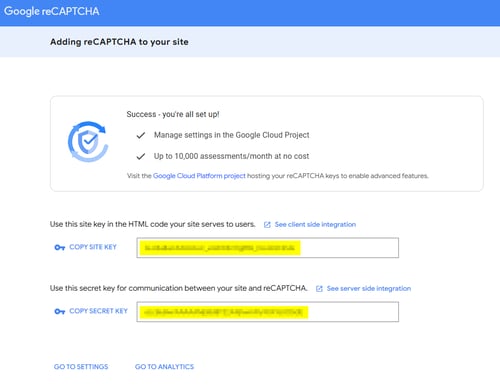This screenshot has height=386, width=500.
Task: Click the key icon beside COPY SECRET KEY
Action: 60,311
